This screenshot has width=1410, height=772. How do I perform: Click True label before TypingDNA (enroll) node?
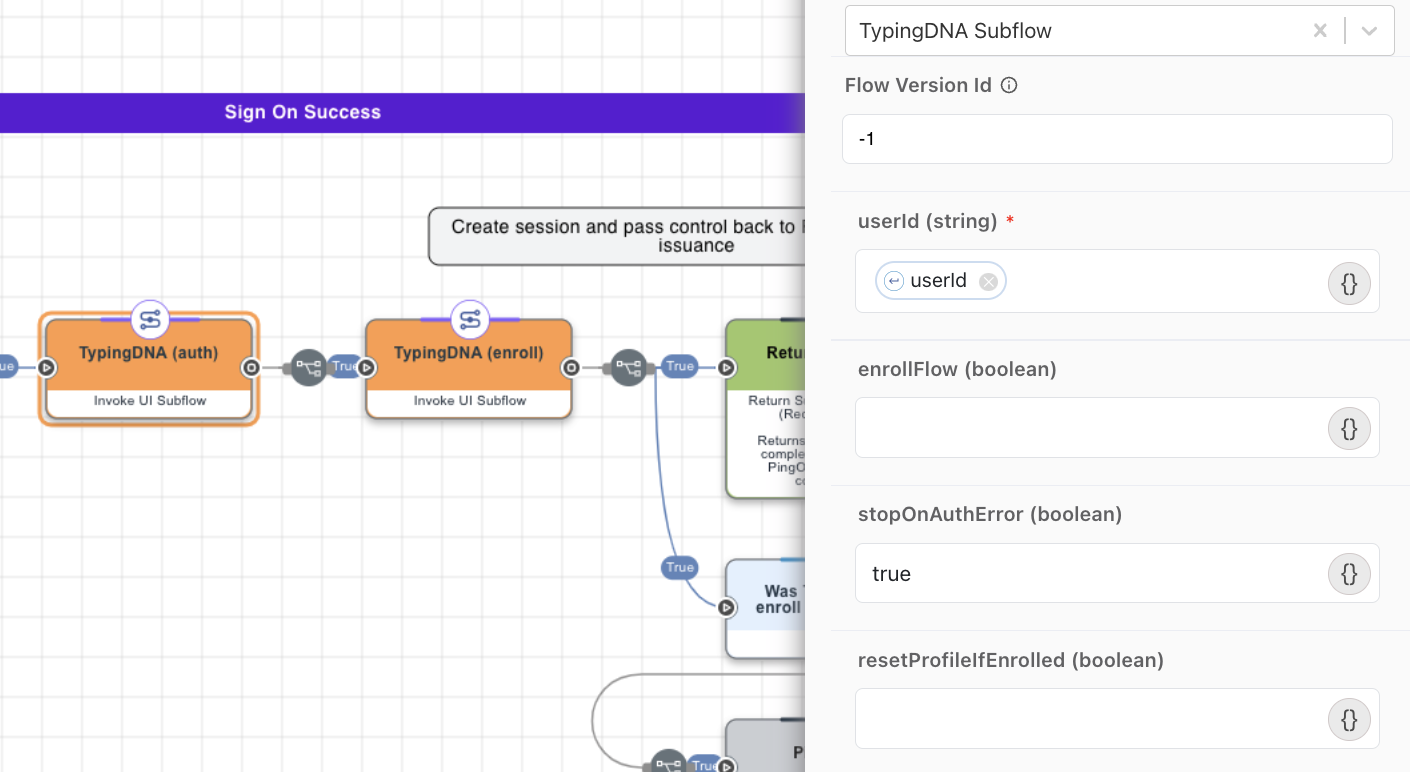342,367
